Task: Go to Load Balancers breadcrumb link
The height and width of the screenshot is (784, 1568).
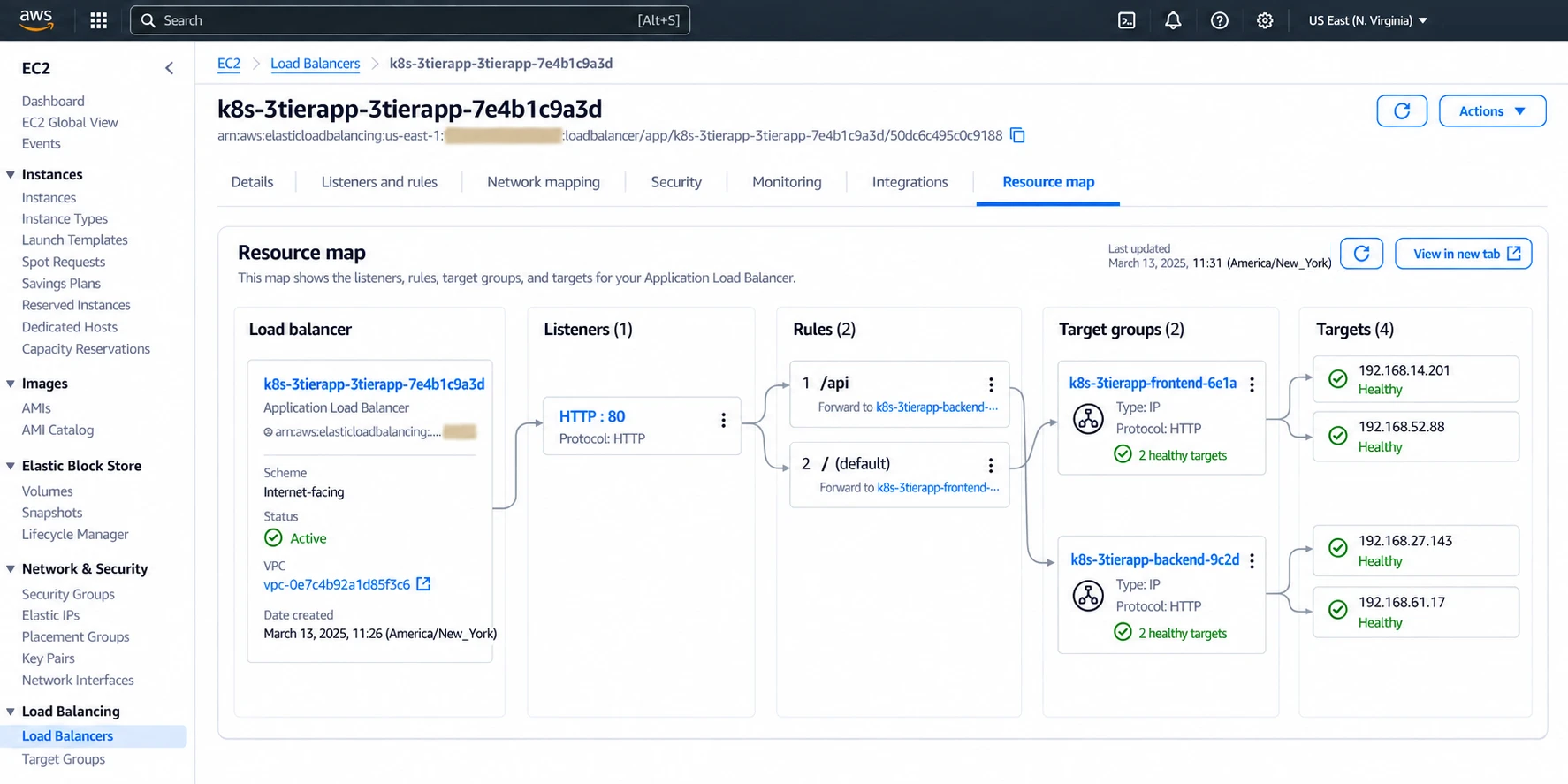Action: point(315,64)
